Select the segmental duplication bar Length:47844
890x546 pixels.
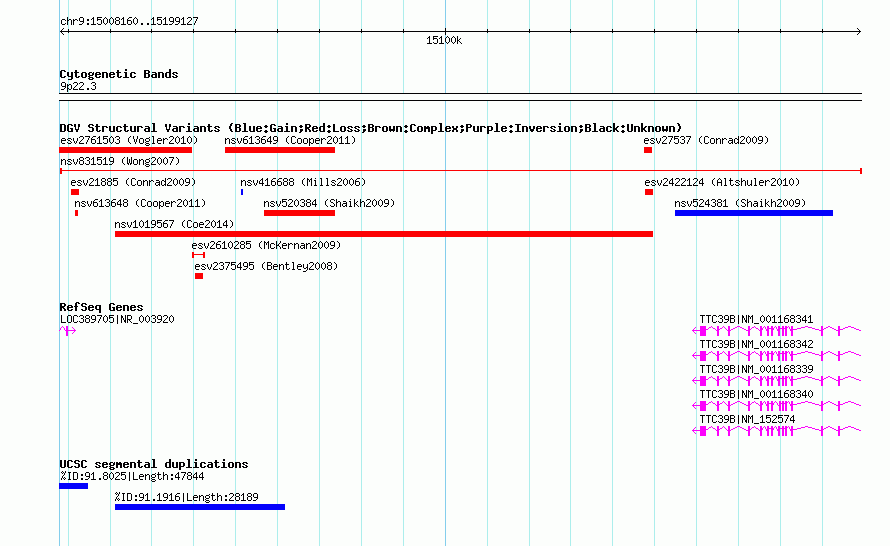pyautogui.click(x=73, y=486)
